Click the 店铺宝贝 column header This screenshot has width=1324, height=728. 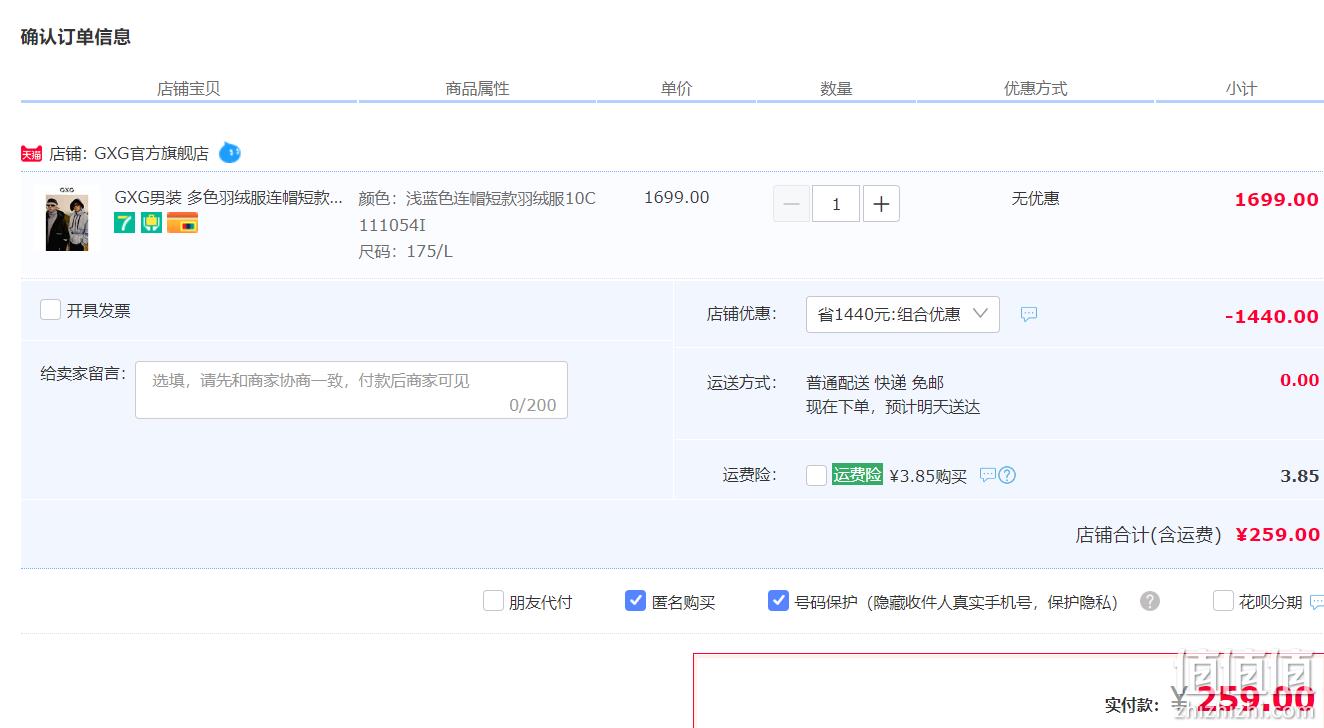[x=189, y=88]
